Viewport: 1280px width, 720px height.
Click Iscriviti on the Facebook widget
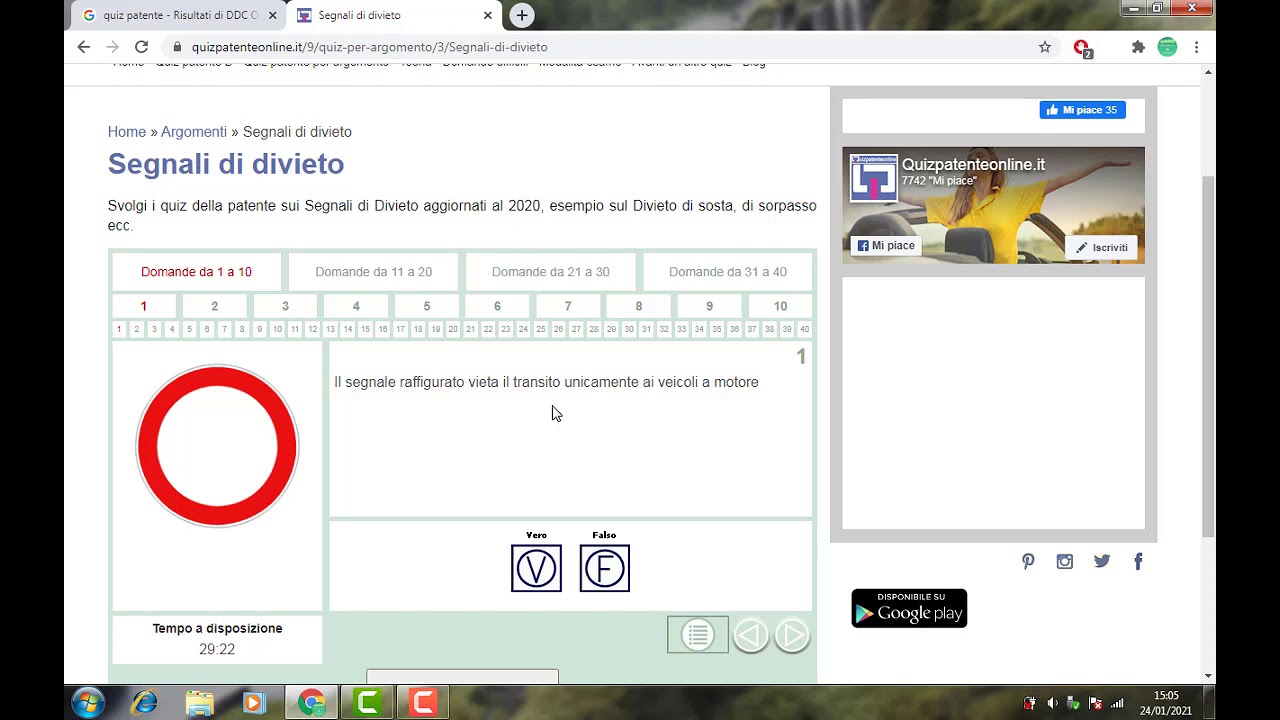click(x=1101, y=247)
